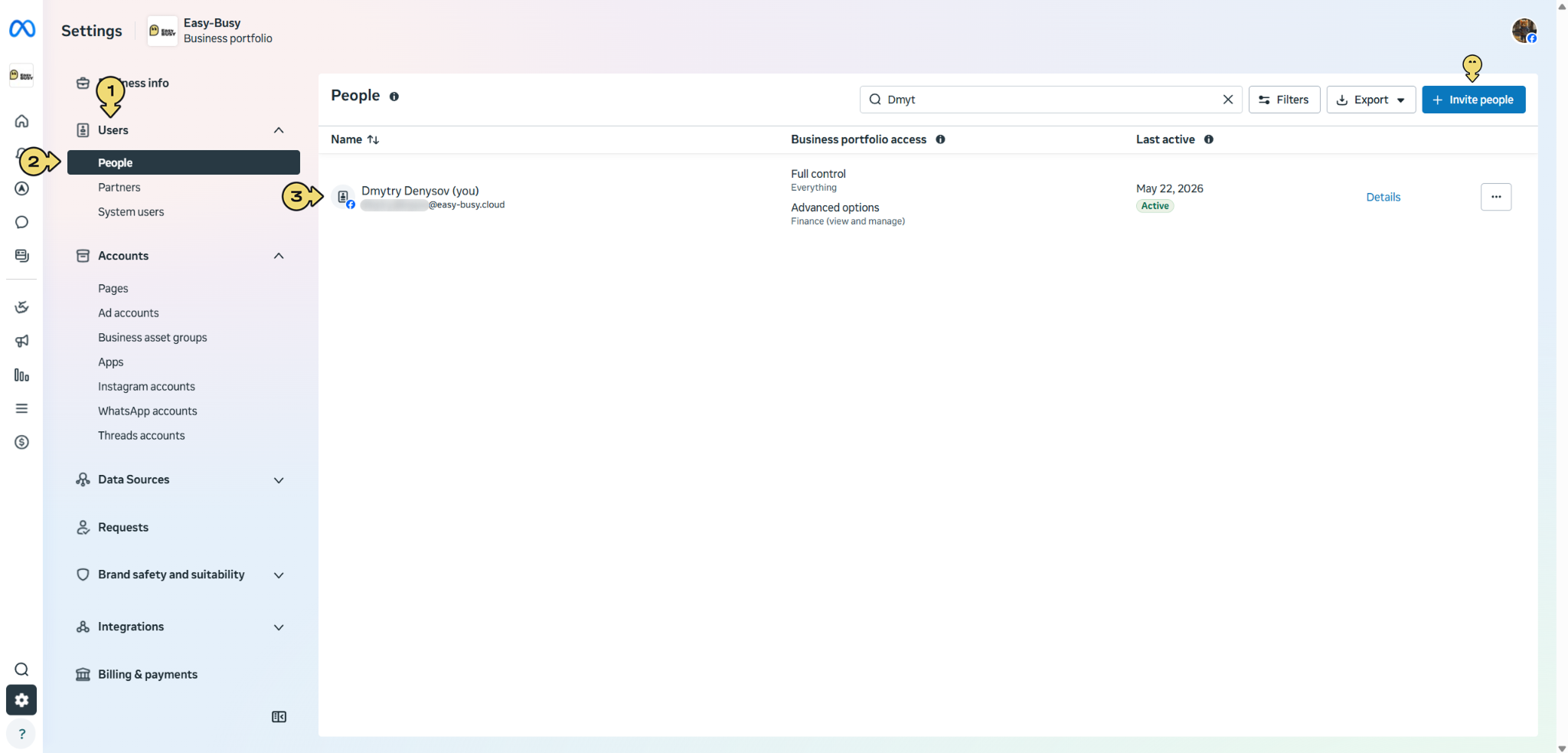
Task: Open All tools hamburger icon
Action: click(x=21, y=408)
